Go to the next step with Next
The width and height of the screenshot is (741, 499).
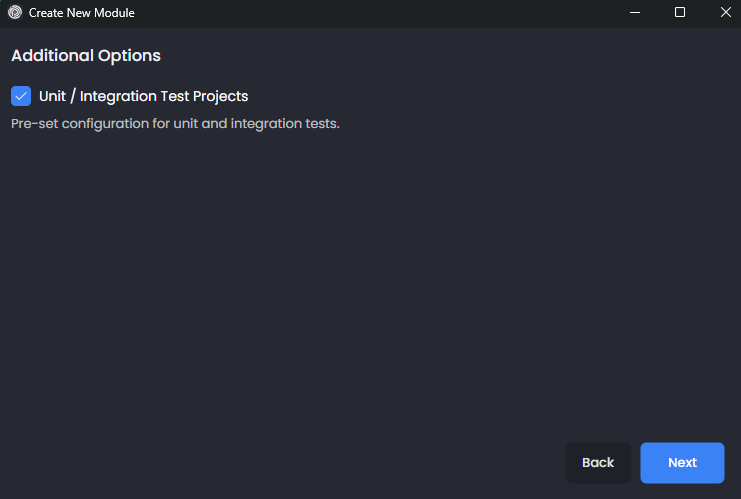682,463
